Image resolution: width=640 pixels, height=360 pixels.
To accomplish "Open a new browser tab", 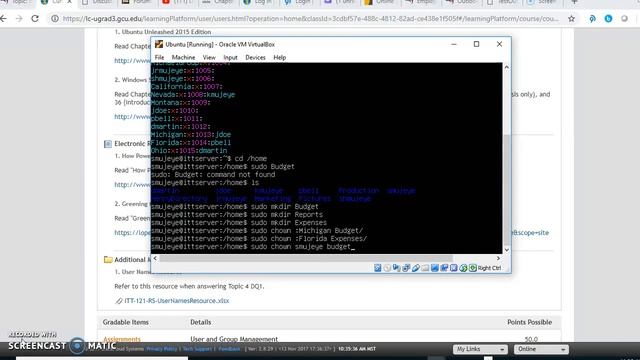I will pos(574,2).
